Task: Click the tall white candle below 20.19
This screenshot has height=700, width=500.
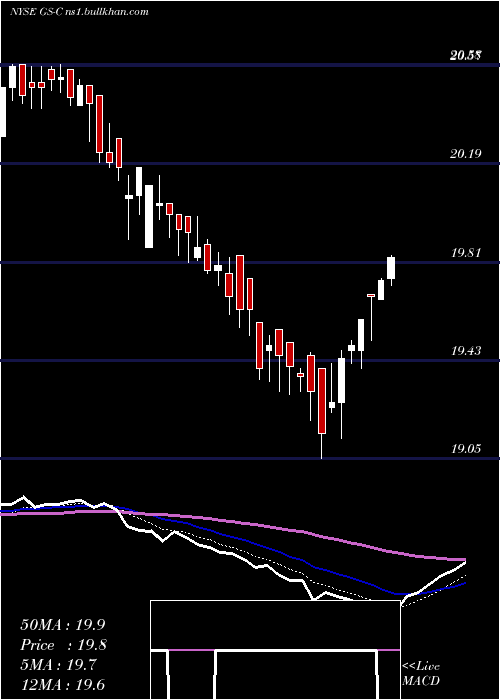Action: point(149,217)
